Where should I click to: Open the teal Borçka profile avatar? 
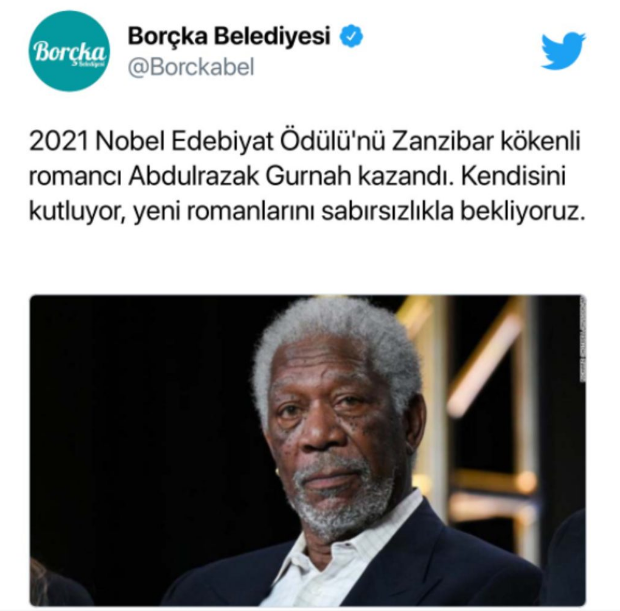point(70,51)
